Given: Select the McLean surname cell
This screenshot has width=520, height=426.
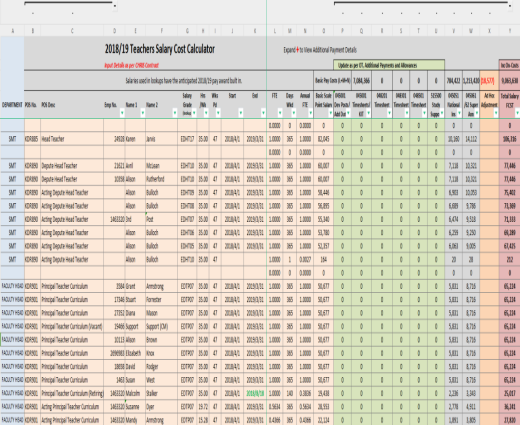Looking at the screenshot, I should 162,166.
